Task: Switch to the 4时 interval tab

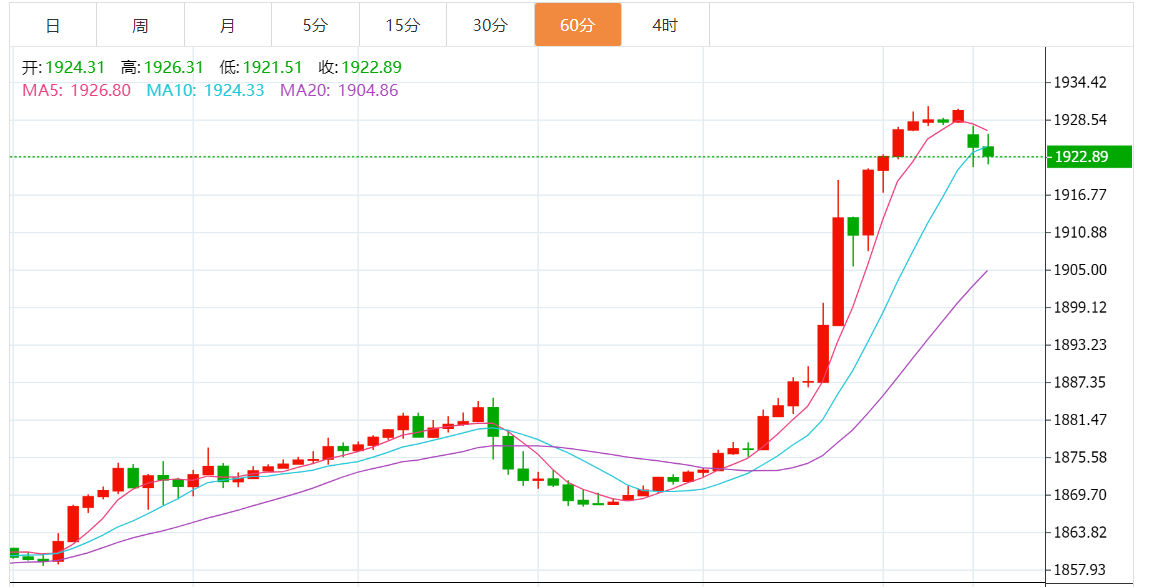Action: click(665, 25)
